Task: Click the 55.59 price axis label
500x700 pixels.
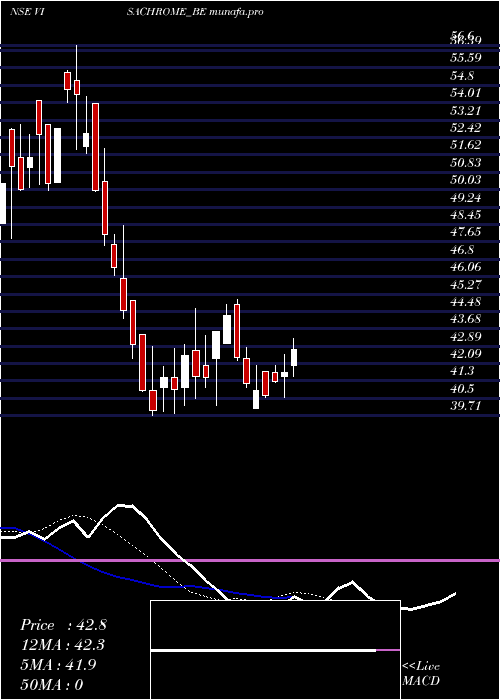Action: coord(466,58)
